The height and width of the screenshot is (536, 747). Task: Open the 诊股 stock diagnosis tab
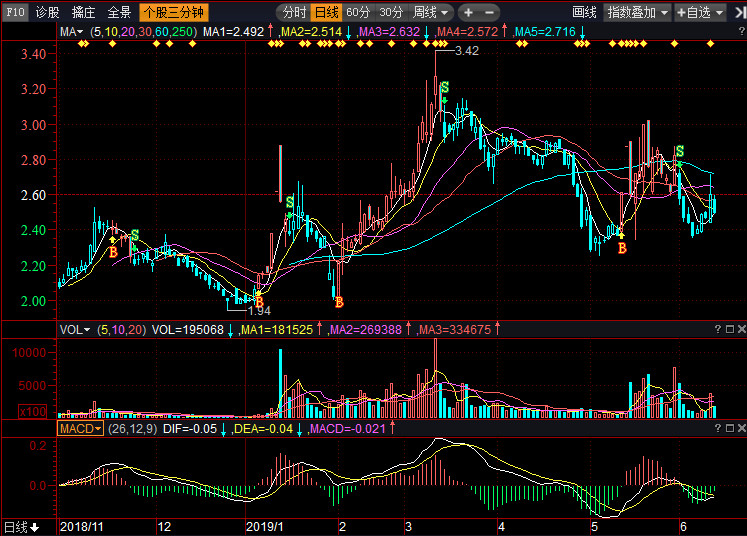[x=47, y=13]
